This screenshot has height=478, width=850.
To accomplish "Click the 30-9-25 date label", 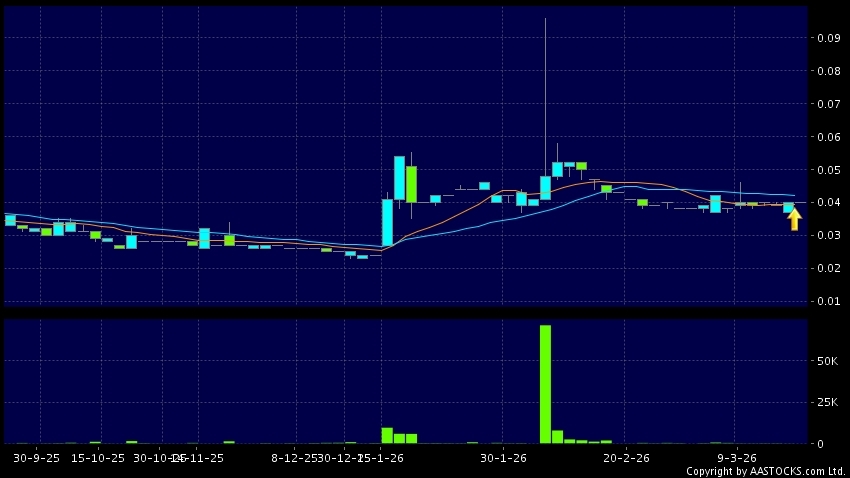I will (39, 456).
